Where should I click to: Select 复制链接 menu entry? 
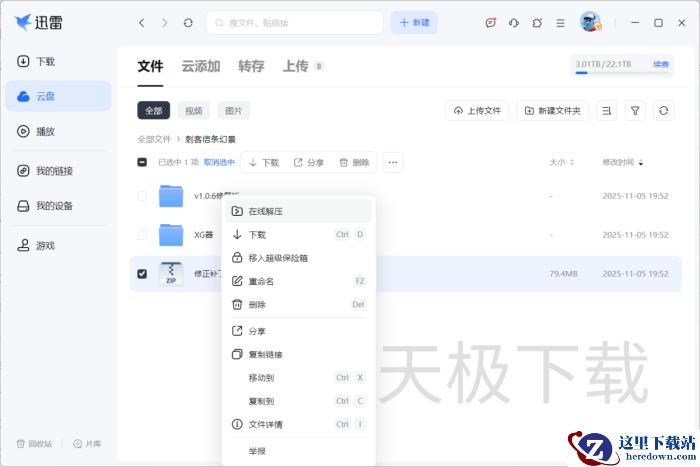[299, 354]
